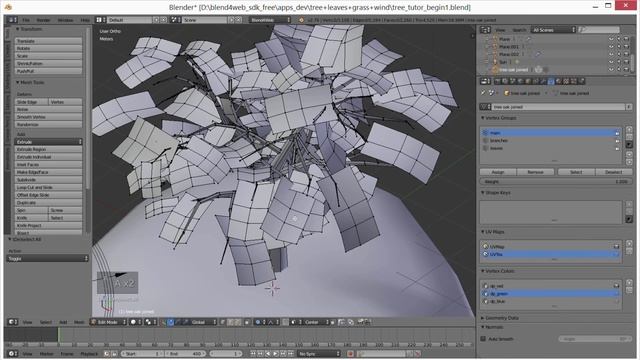The image size is (640, 360).
Task: Adjust the vertex group Weight slider
Action: tap(556, 182)
